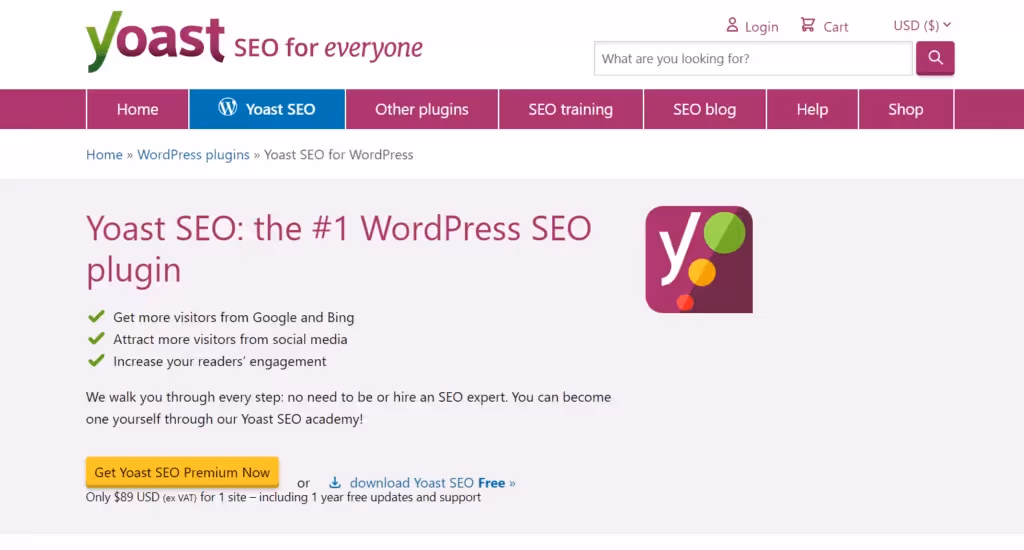Open the Cart link text
Screen dimensions: 1024x550
coord(835,27)
